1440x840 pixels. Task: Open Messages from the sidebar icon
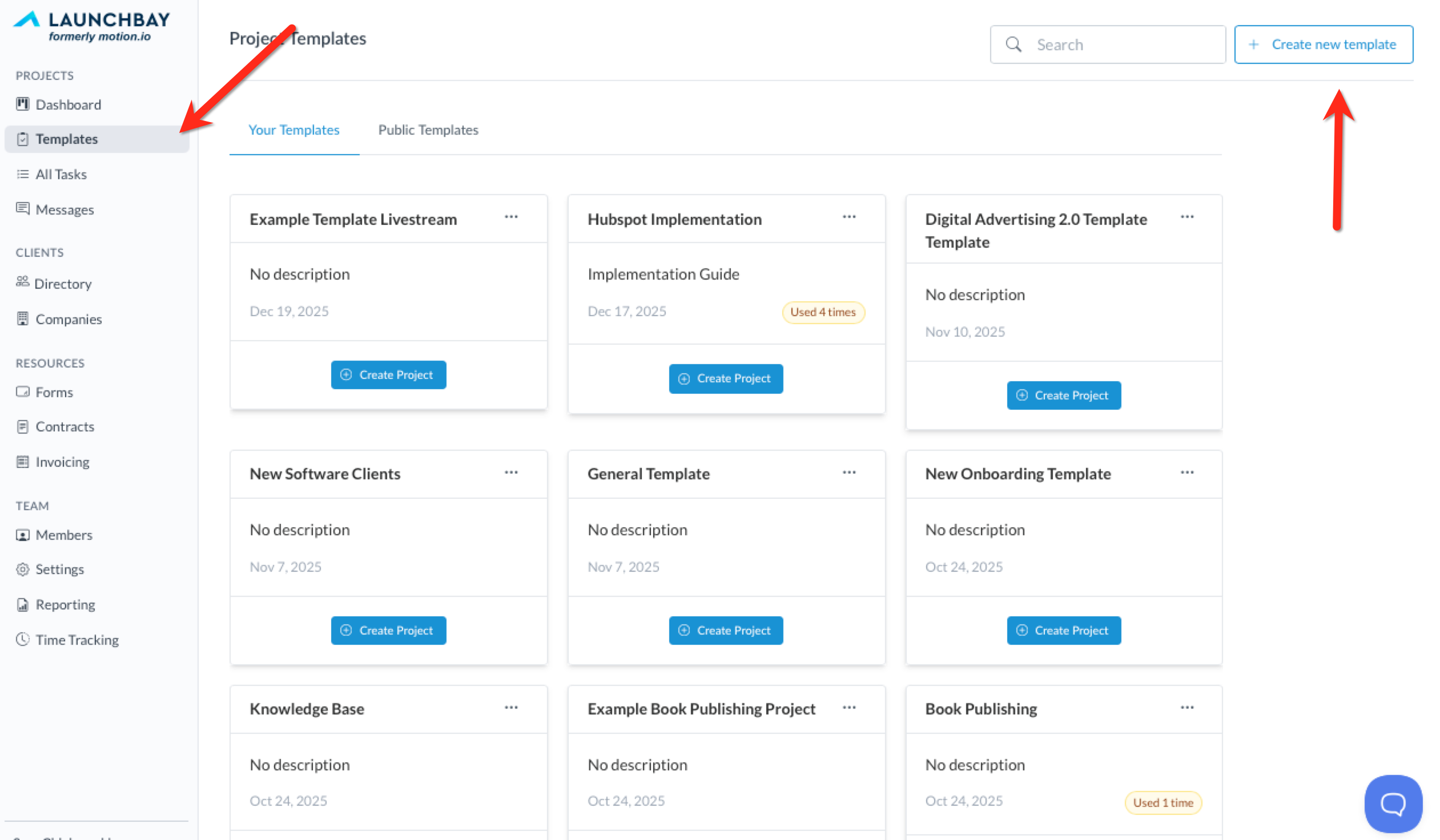coord(22,208)
